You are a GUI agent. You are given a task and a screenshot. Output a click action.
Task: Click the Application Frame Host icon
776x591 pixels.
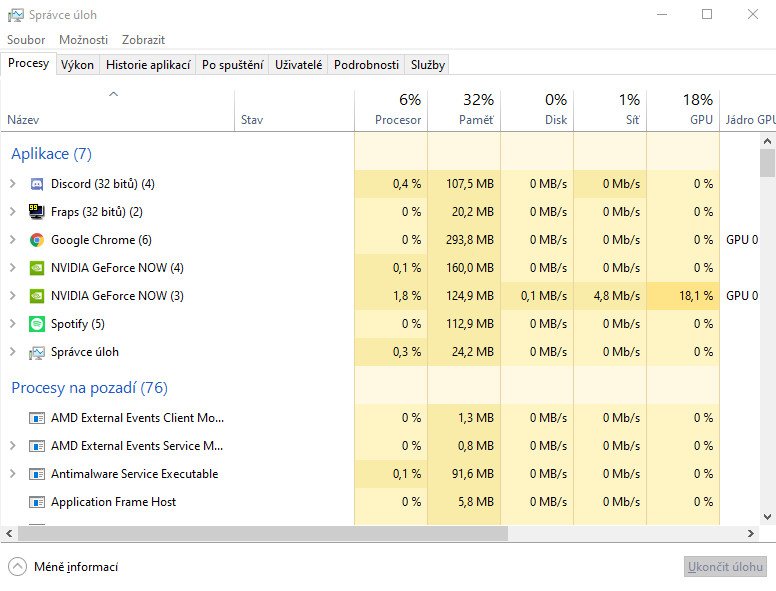(x=37, y=502)
